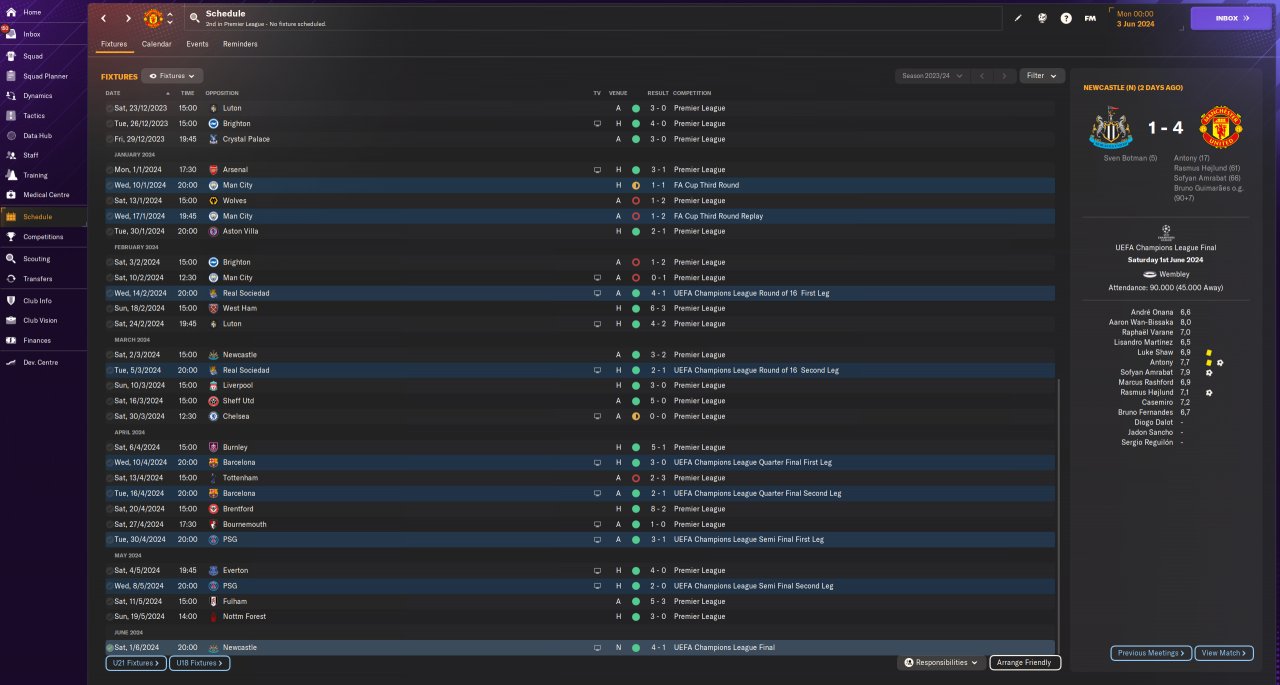Open Dev. Centre in the sidebar
1280x685 pixels.
tap(39, 363)
